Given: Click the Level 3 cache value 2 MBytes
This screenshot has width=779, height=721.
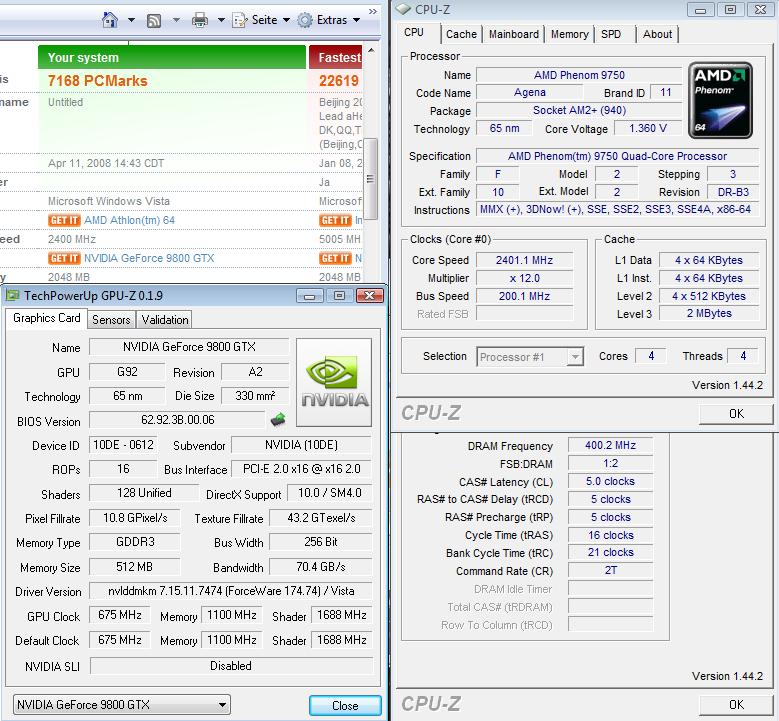Looking at the screenshot, I should click(709, 314).
